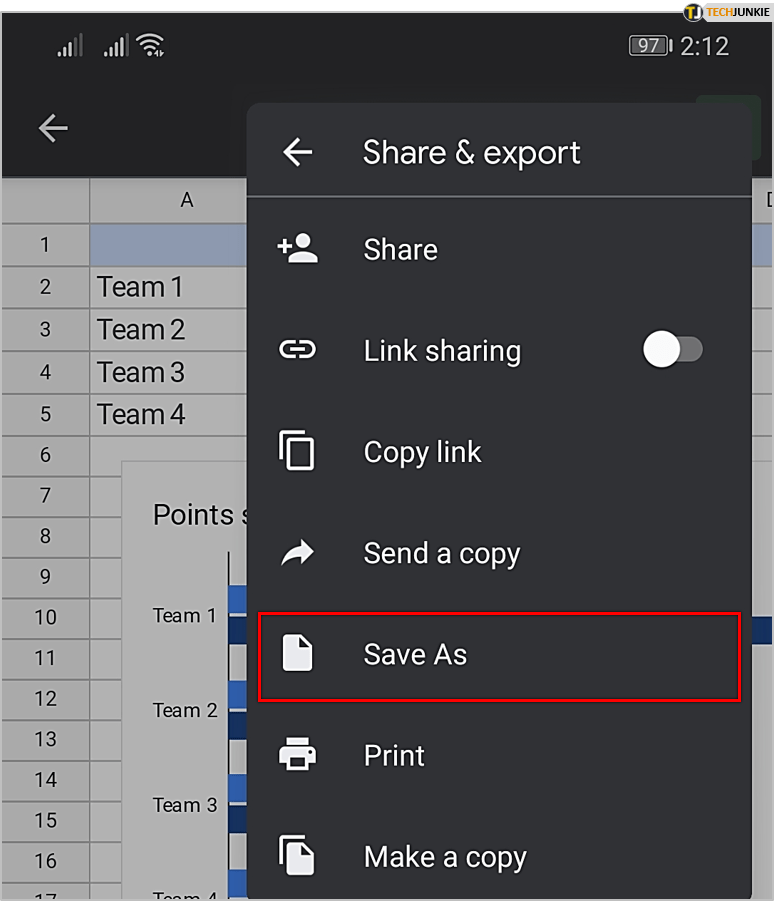Screen dimensions: 778x901
Task: Choose Save As from the menu
Action: 415,655
